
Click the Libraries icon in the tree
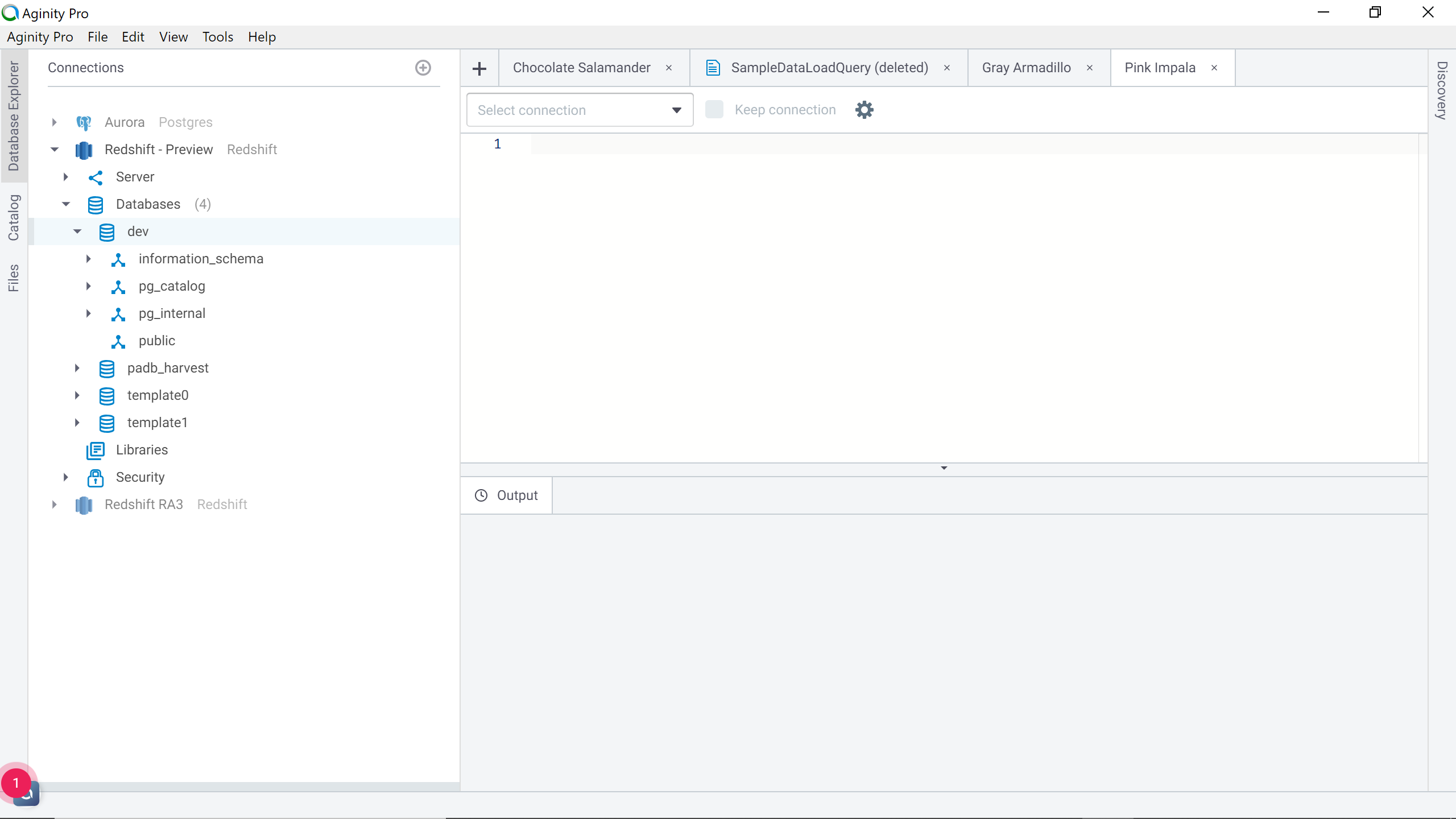click(x=95, y=450)
